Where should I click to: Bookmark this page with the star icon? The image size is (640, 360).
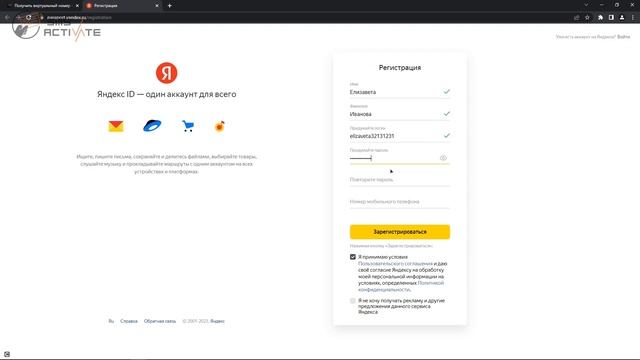click(587, 18)
